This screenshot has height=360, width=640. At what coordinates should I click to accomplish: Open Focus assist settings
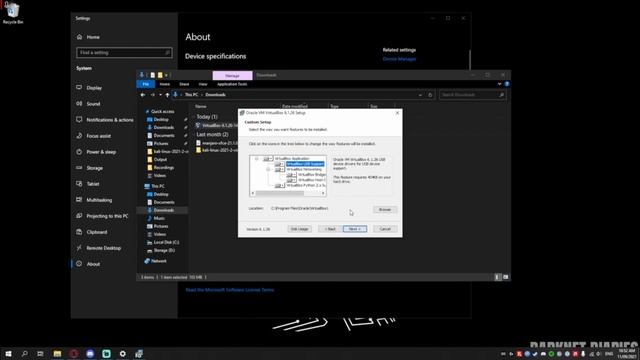point(98,136)
